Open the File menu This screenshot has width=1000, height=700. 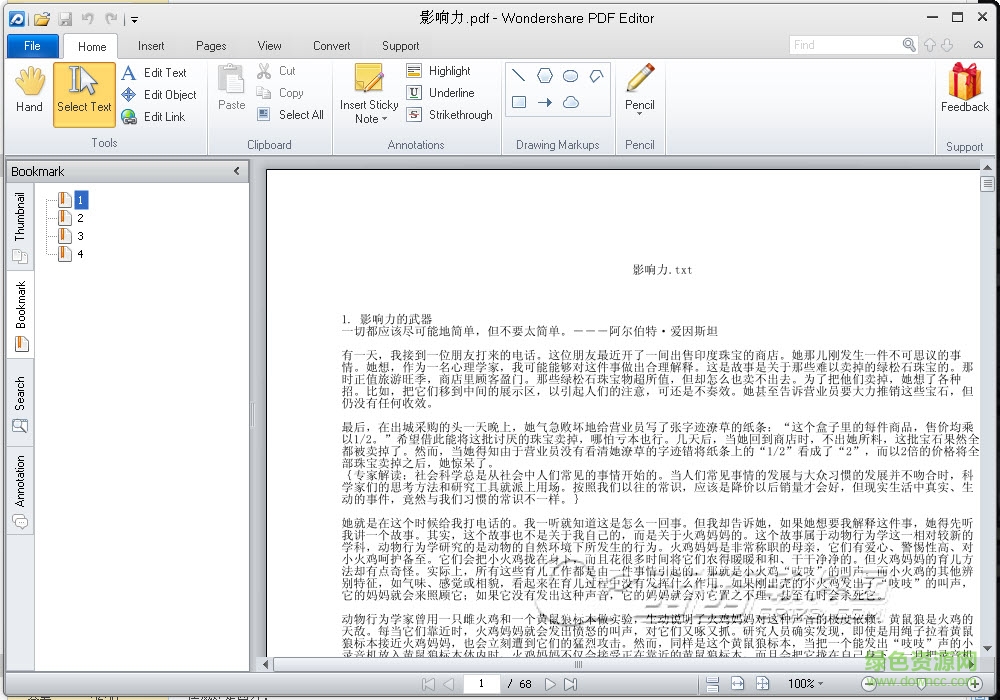[32, 46]
